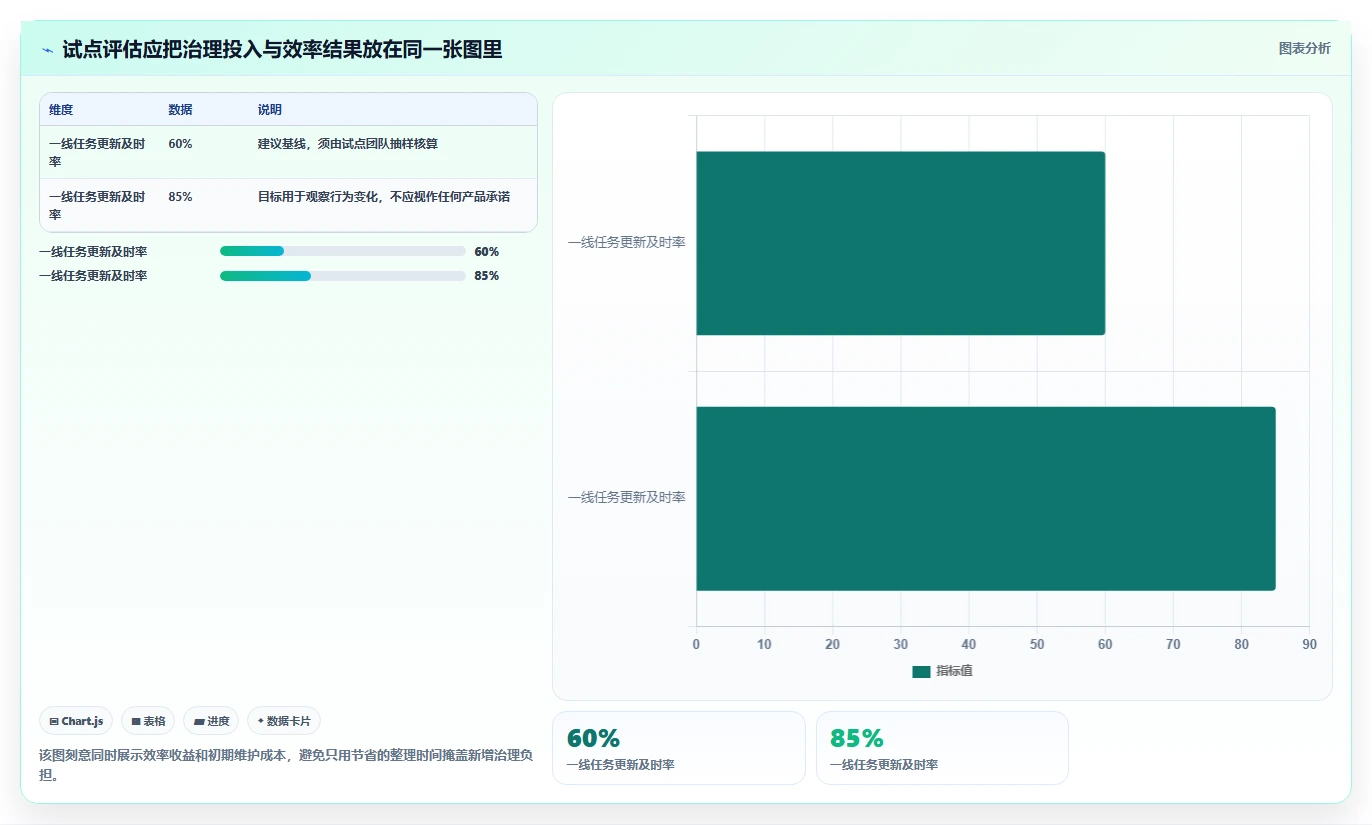Click the footer note about 效率收益

[286, 766]
